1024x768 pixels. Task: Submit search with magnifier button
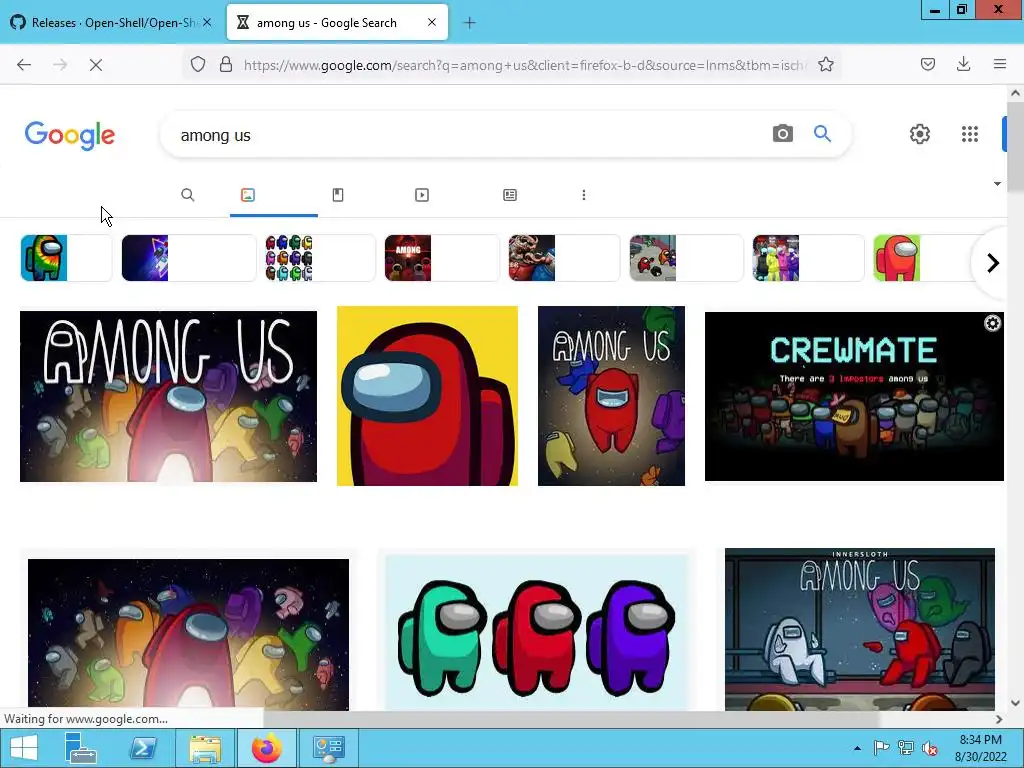822,134
